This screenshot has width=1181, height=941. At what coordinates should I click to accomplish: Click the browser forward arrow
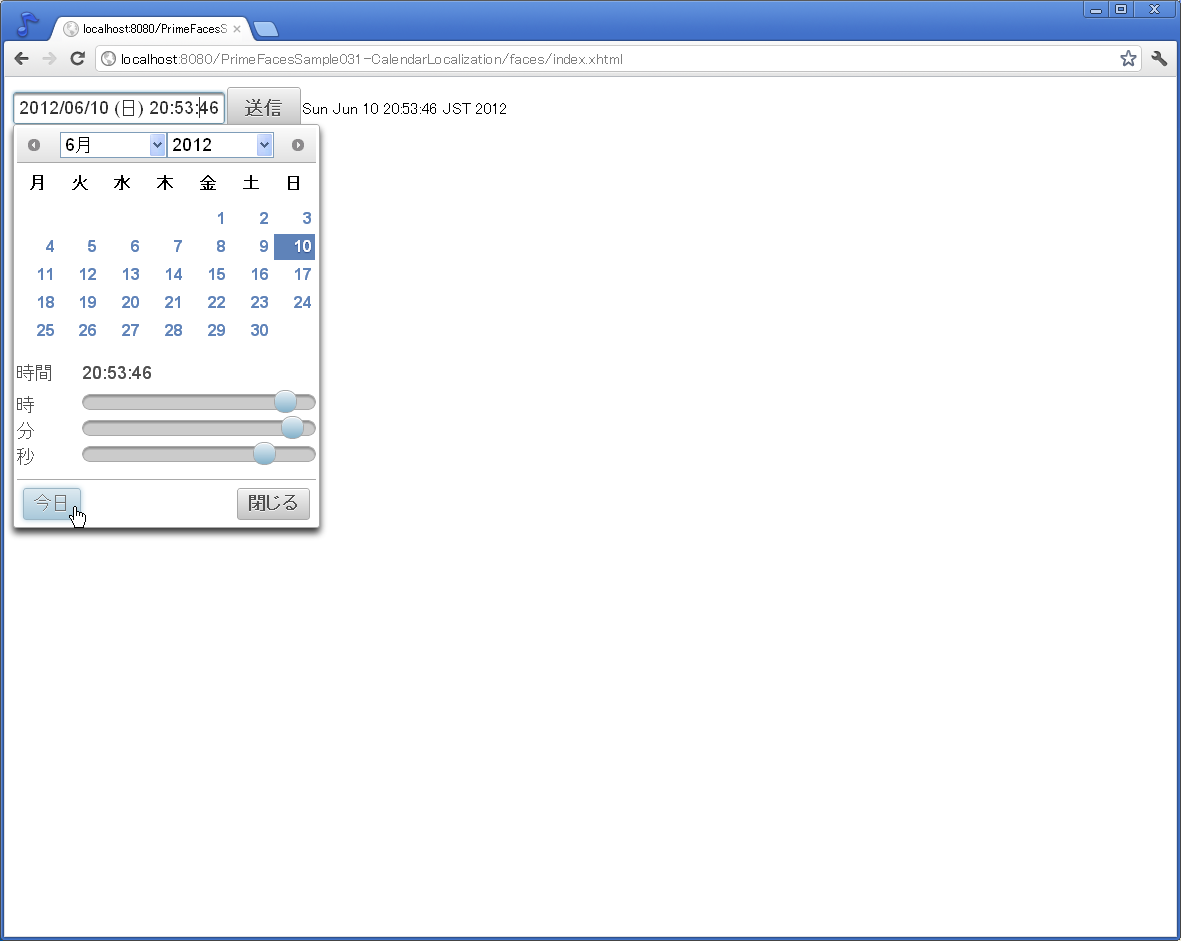click(49, 59)
